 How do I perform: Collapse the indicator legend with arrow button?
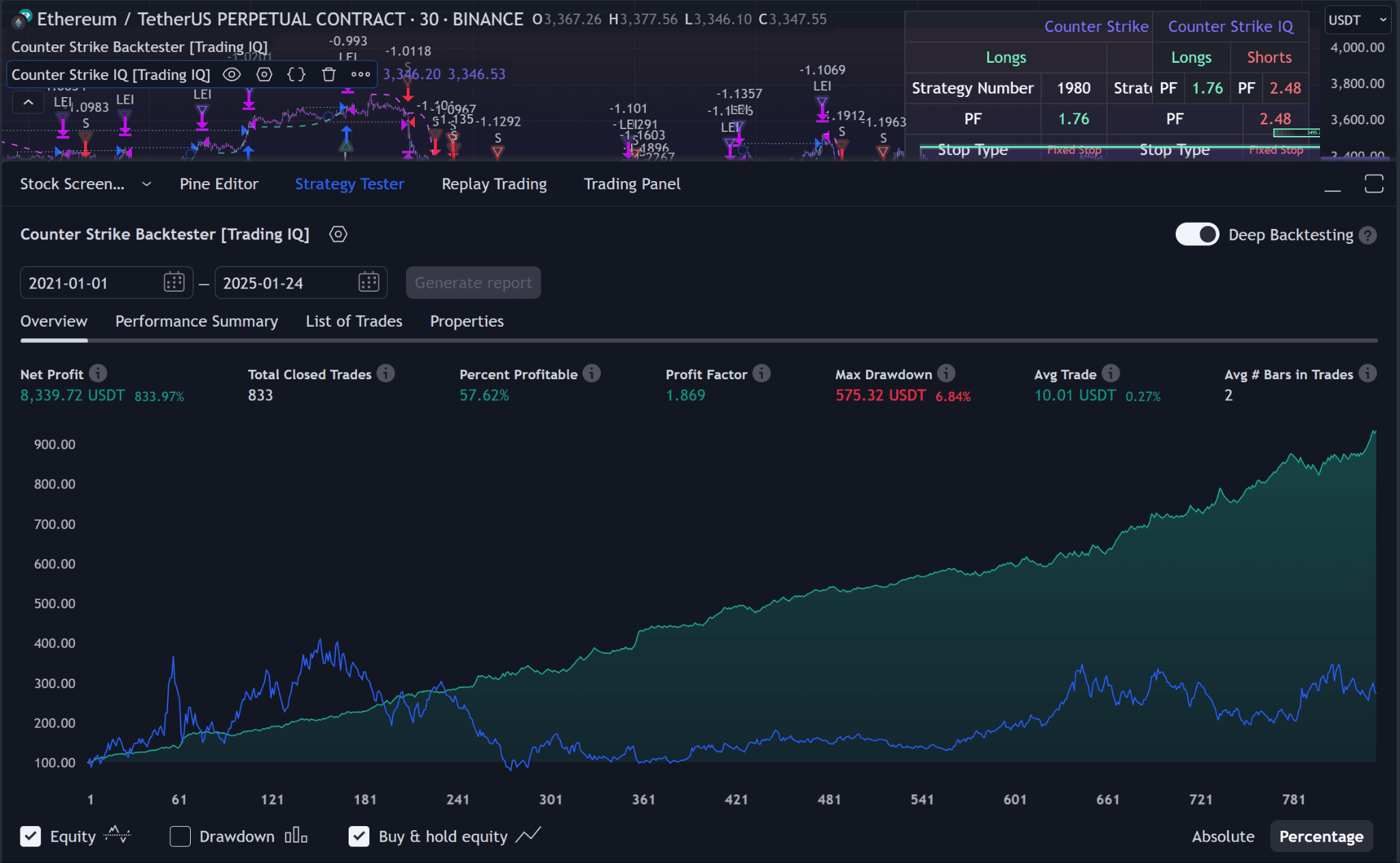pos(28,102)
